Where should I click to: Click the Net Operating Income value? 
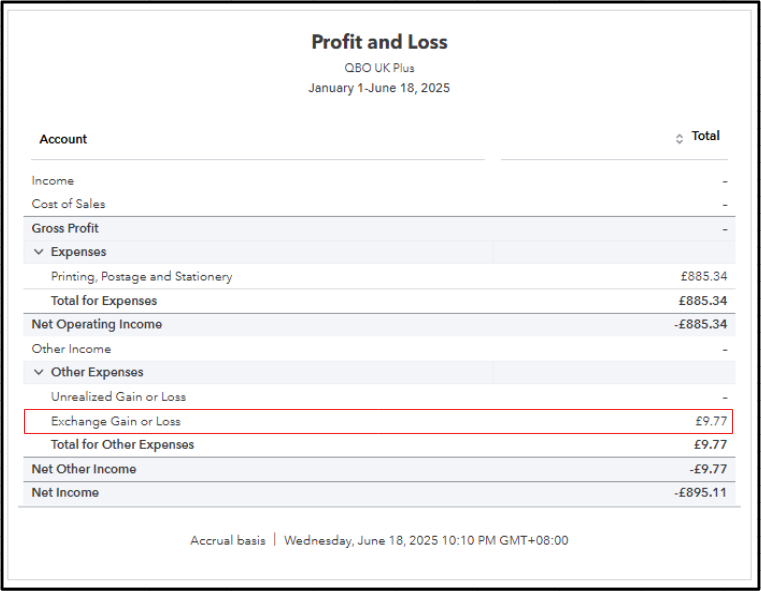700,324
